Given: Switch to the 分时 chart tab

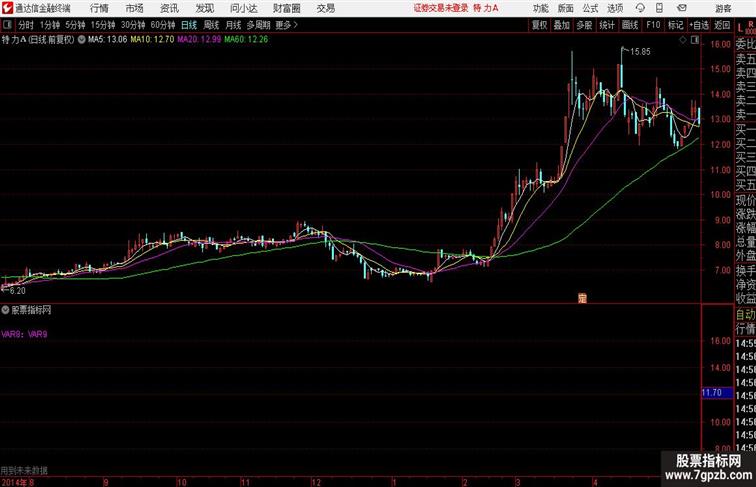Looking at the screenshot, I should tap(26, 25).
